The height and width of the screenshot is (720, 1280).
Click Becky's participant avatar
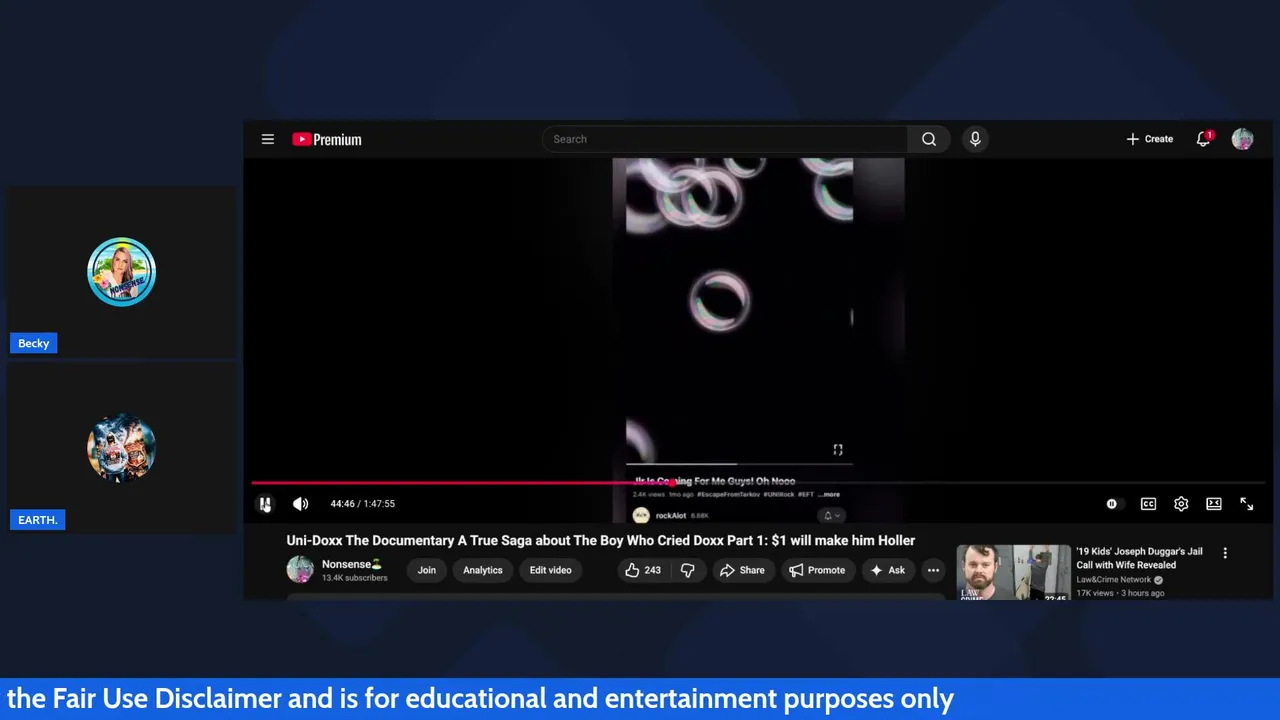121,272
